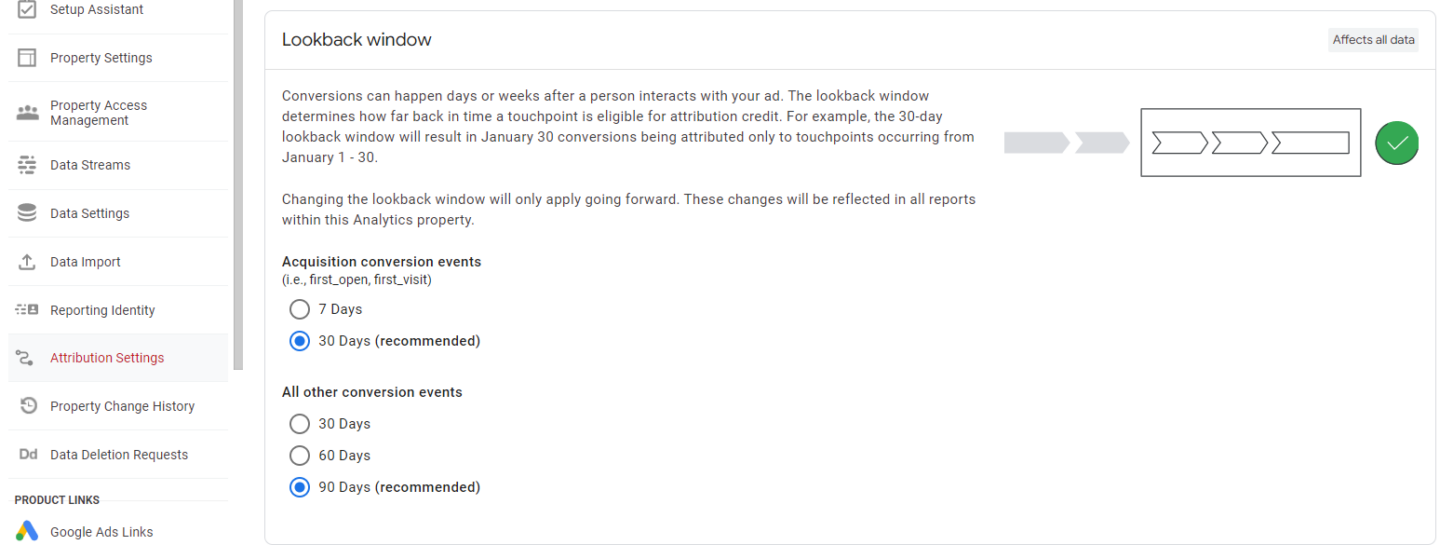1440x545 pixels.
Task: Click the Affects all data badge
Action: coord(1373,40)
